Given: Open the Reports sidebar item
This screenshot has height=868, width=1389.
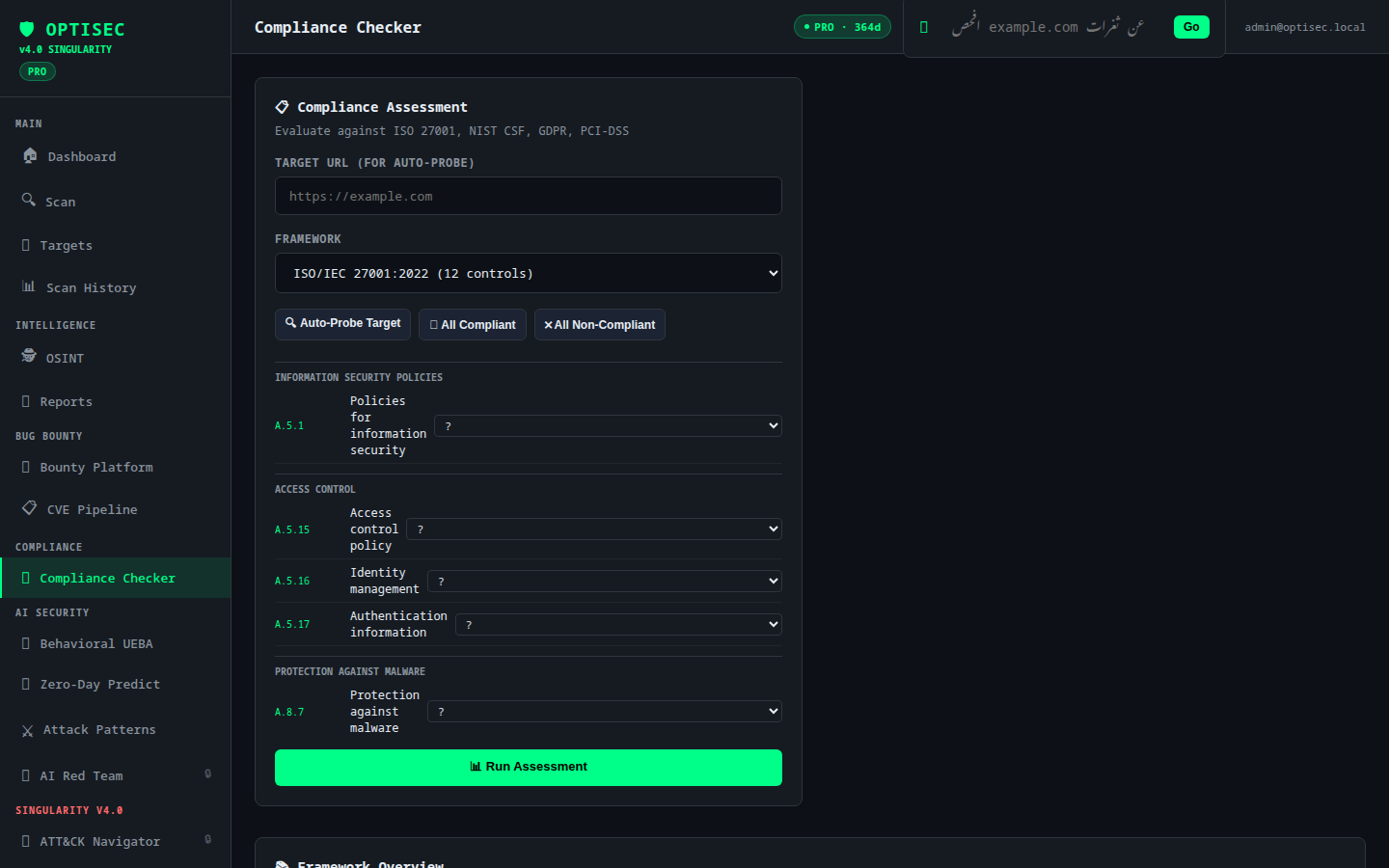Looking at the screenshot, I should click(116, 401).
